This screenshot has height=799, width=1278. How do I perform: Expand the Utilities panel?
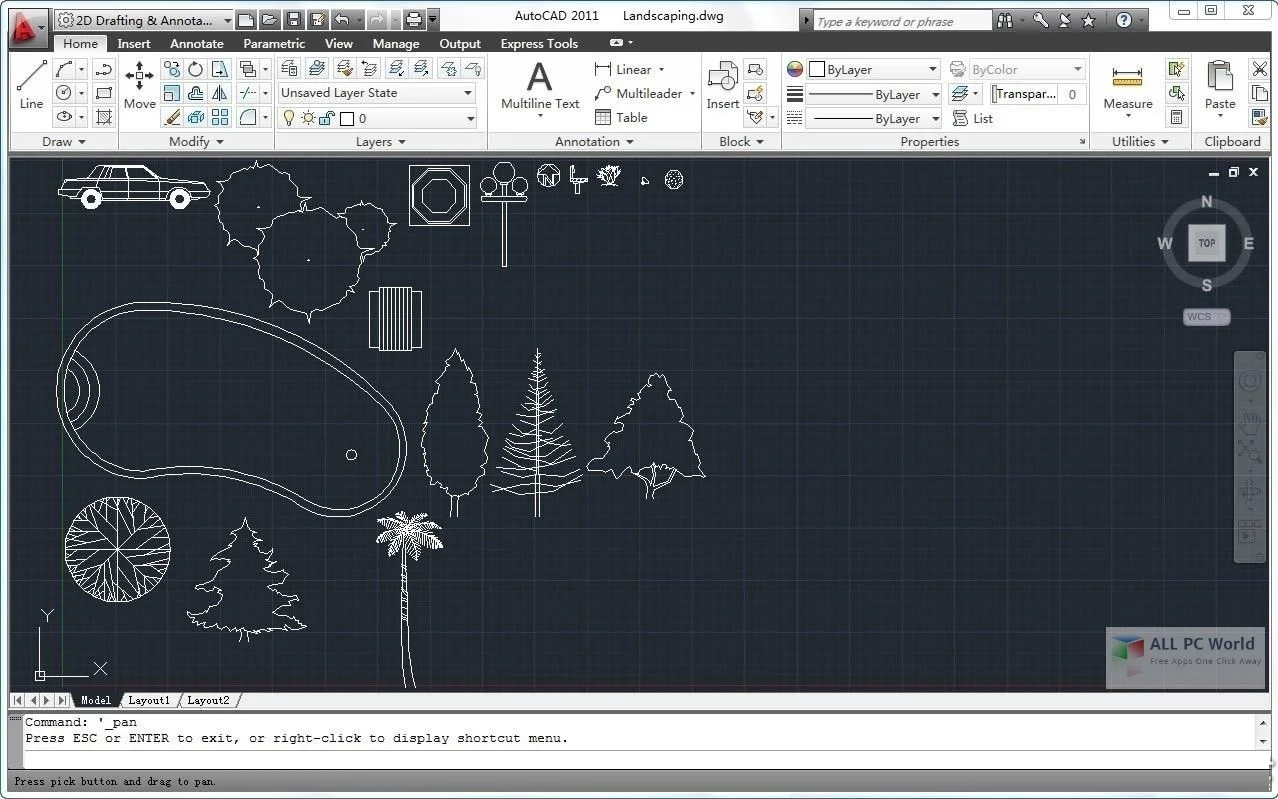point(1140,142)
